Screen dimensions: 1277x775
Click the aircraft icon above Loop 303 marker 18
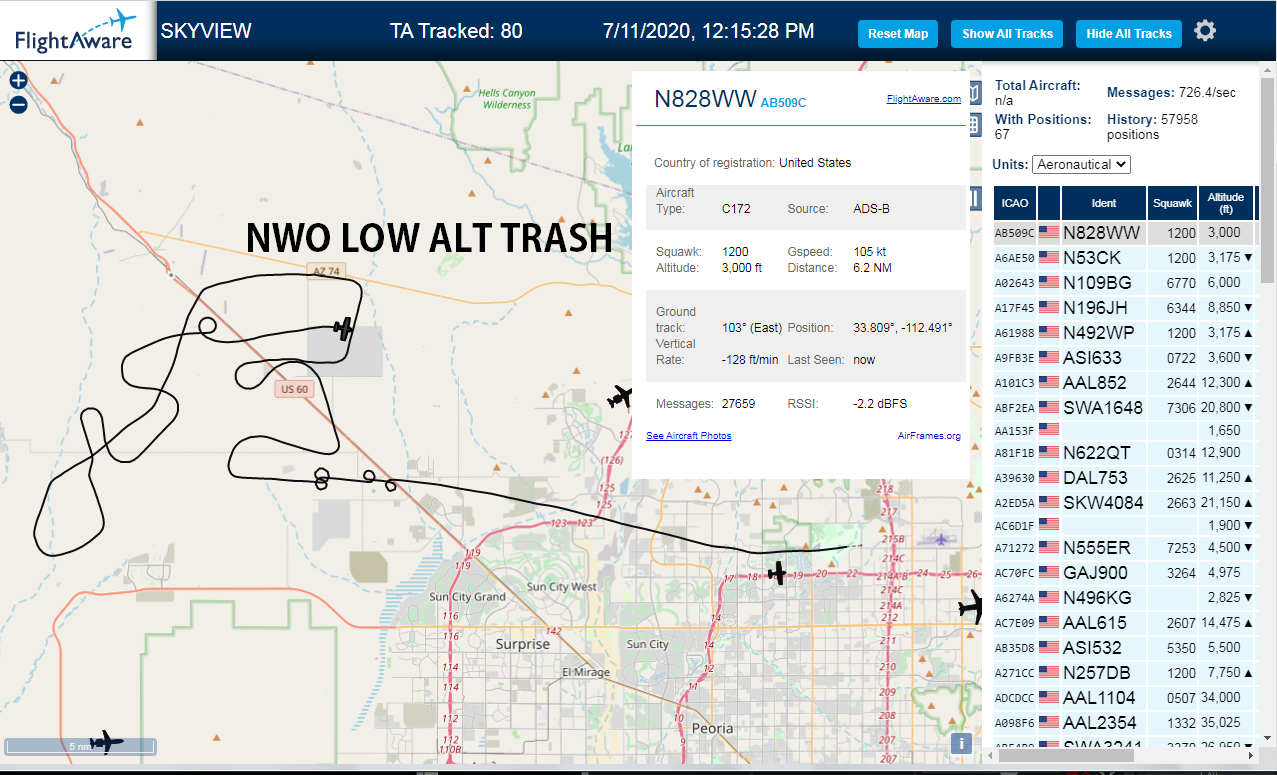click(777, 573)
